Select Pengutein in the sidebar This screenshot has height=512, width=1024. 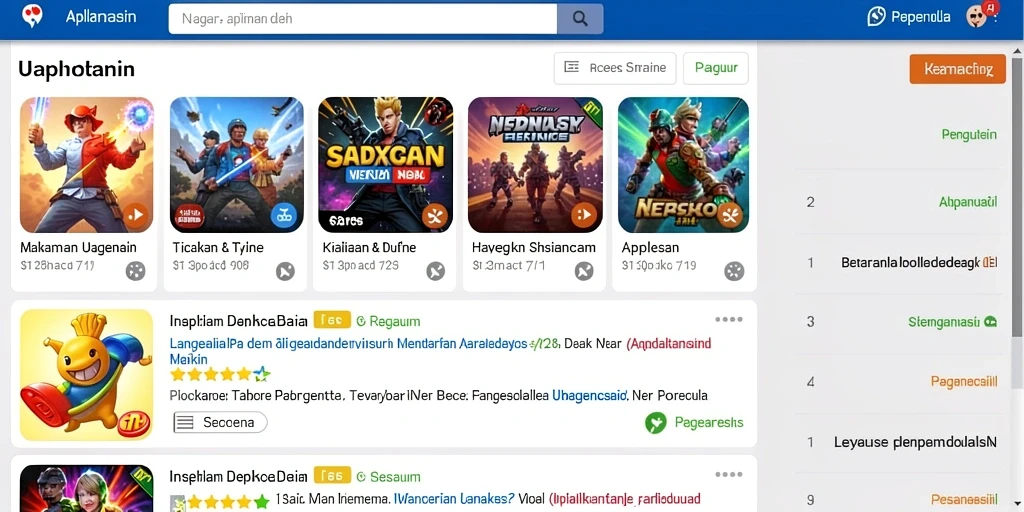969,135
